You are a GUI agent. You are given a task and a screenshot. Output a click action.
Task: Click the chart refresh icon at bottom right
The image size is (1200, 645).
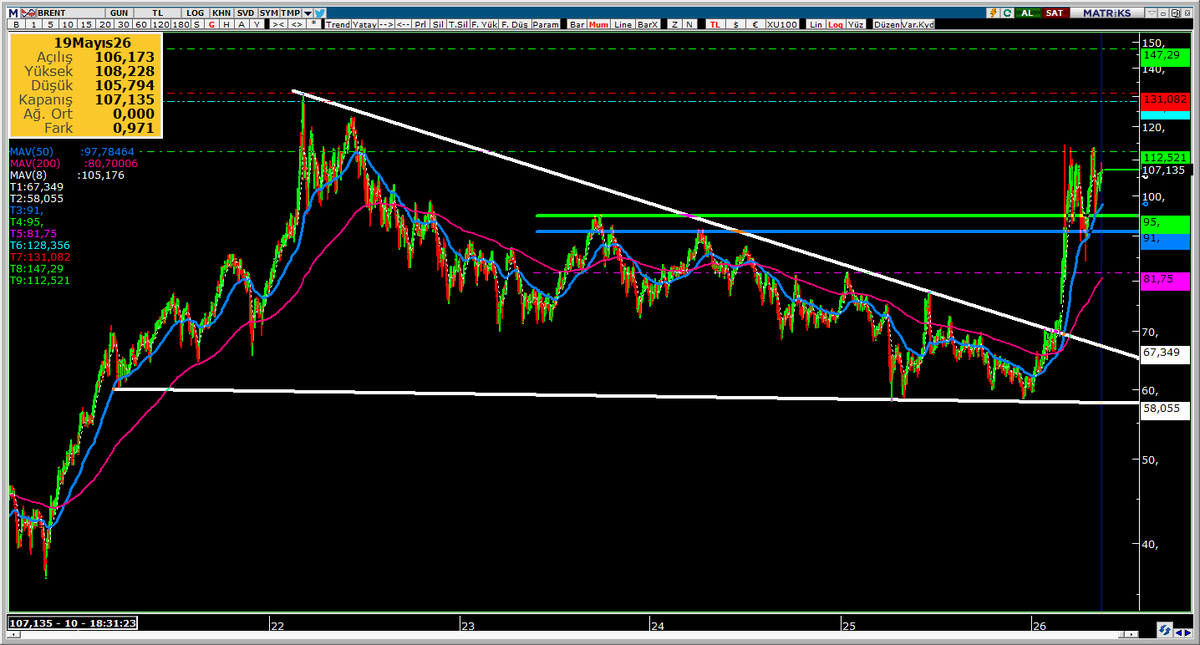pyautogui.click(x=1165, y=631)
